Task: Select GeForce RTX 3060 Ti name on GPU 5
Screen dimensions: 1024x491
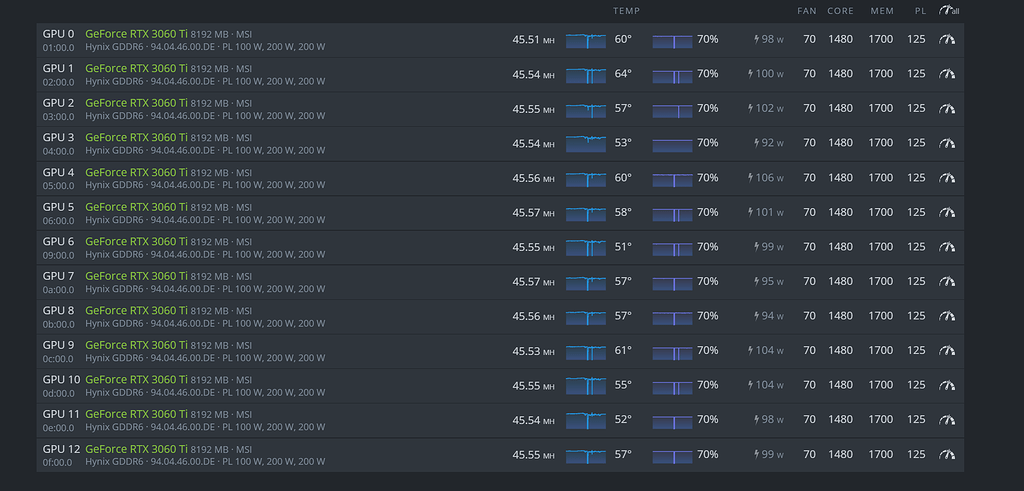Action: coord(136,206)
